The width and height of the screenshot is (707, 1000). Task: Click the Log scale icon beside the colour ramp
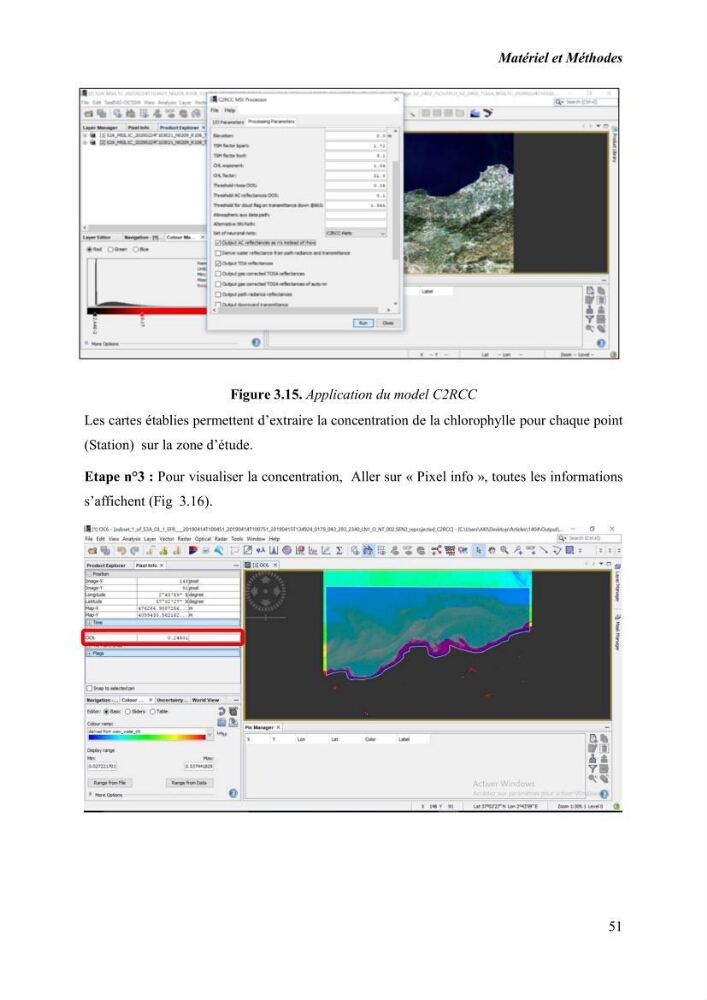coord(221,734)
